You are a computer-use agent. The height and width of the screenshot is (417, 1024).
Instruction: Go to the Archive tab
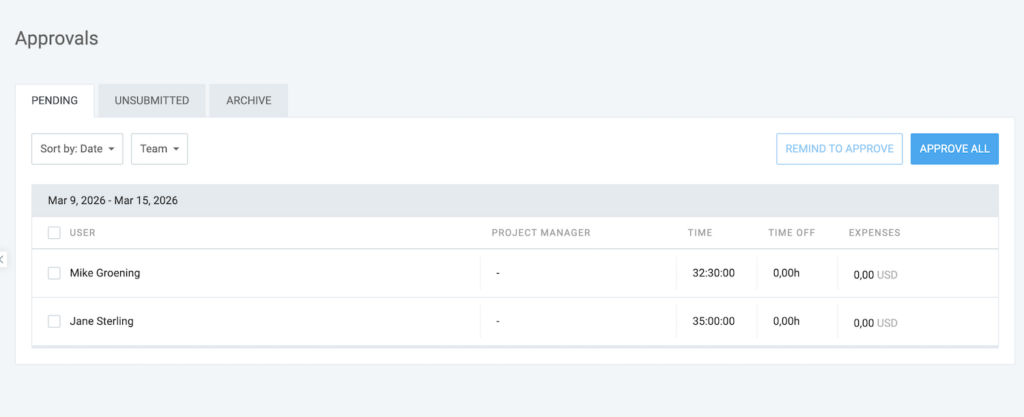coord(248,101)
